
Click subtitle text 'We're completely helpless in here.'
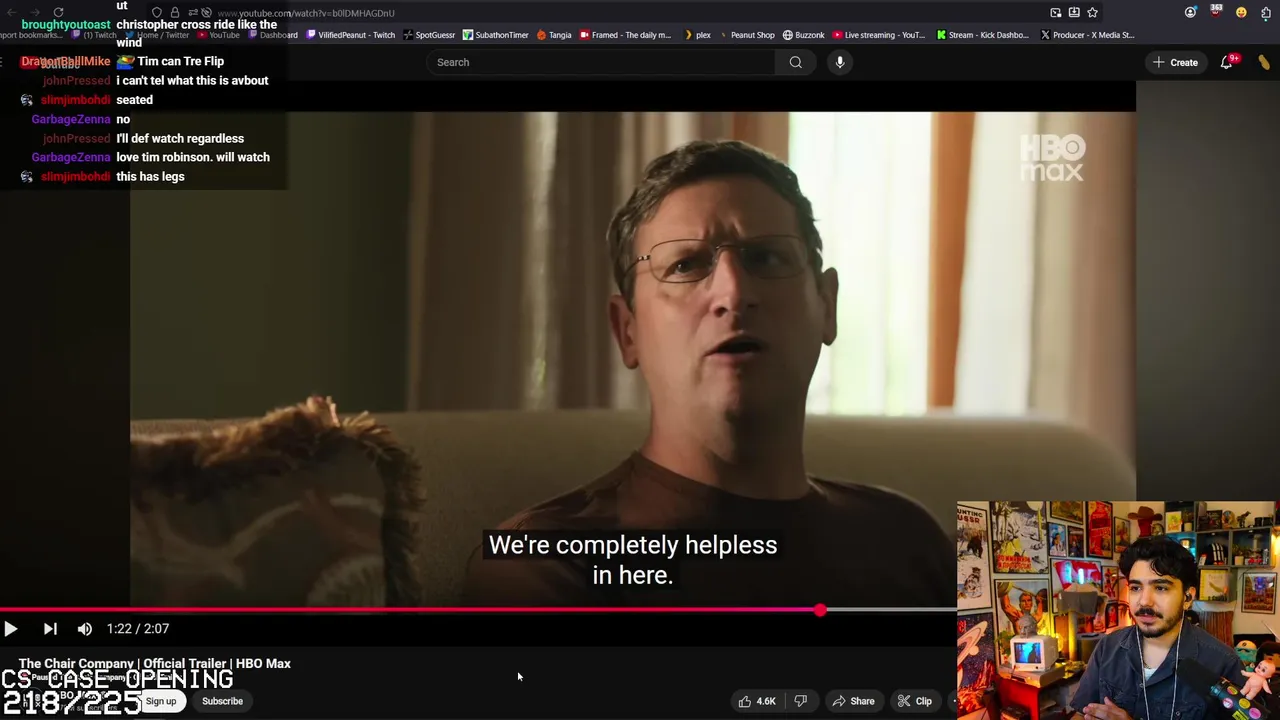[633, 560]
